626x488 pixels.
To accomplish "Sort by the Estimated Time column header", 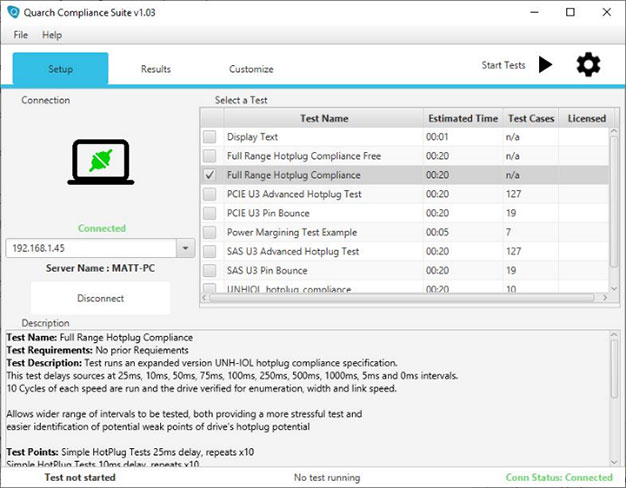I will tap(461, 118).
